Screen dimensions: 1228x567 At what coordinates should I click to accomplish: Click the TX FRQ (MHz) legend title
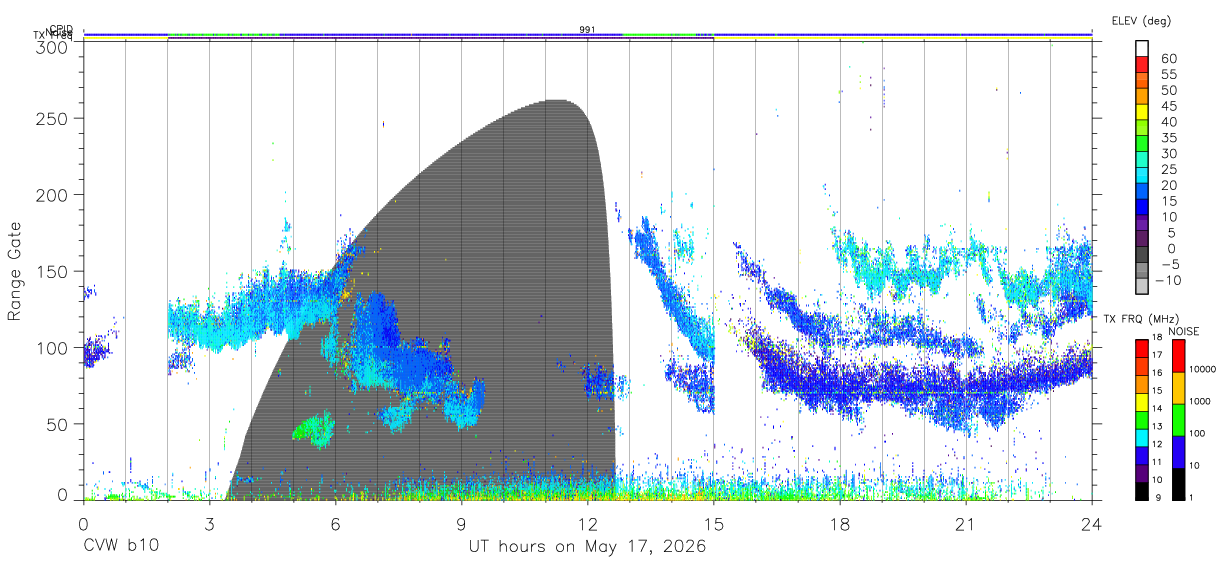point(1140,319)
